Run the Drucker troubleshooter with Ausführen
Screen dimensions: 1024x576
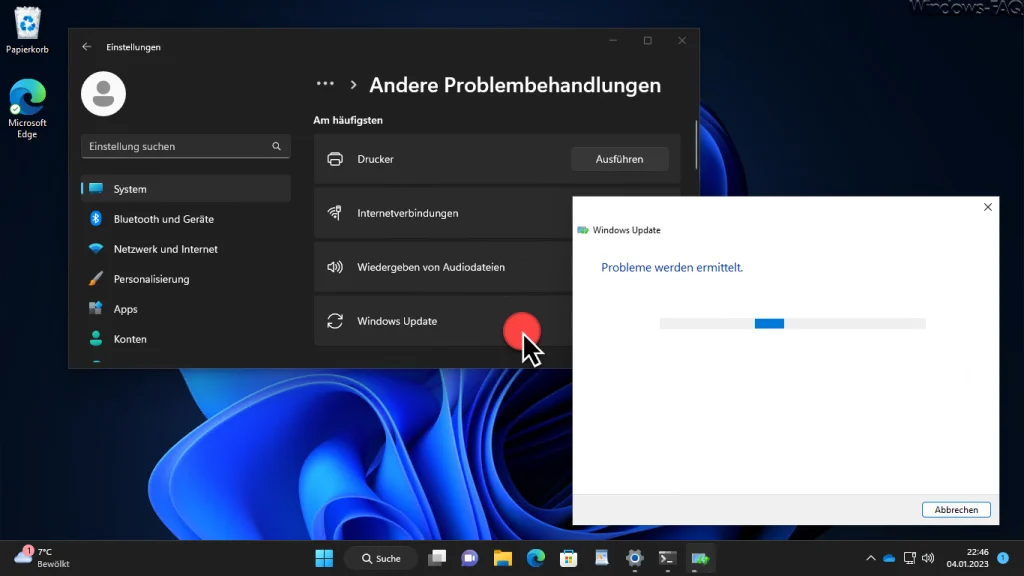pyautogui.click(x=619, y=159)
